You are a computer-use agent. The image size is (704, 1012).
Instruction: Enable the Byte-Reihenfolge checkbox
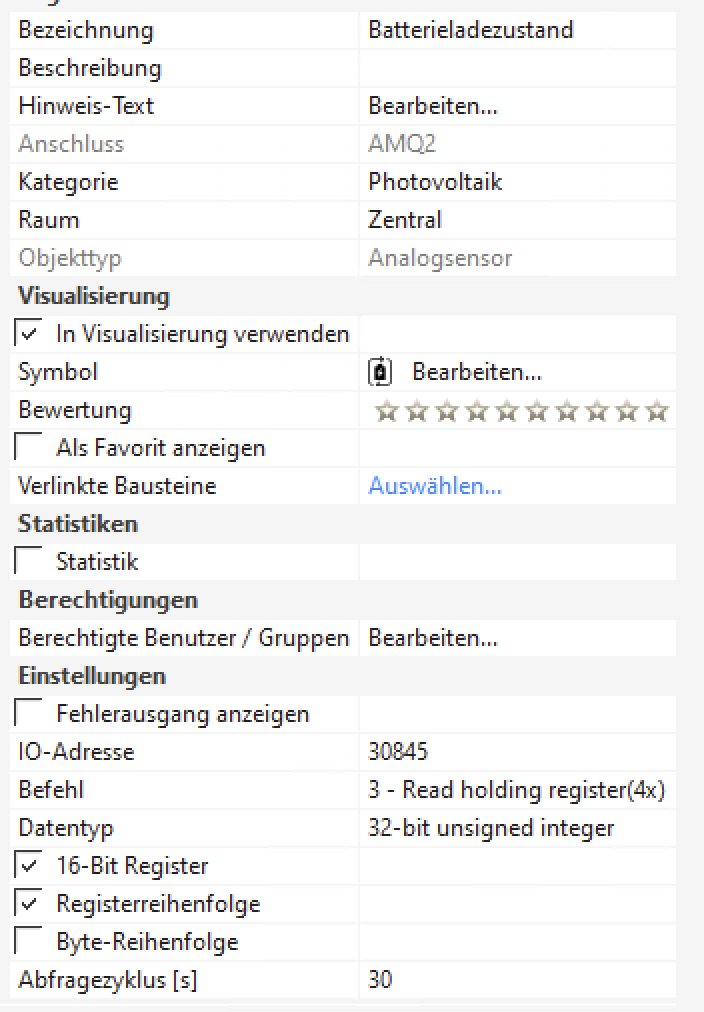point(28,942)
